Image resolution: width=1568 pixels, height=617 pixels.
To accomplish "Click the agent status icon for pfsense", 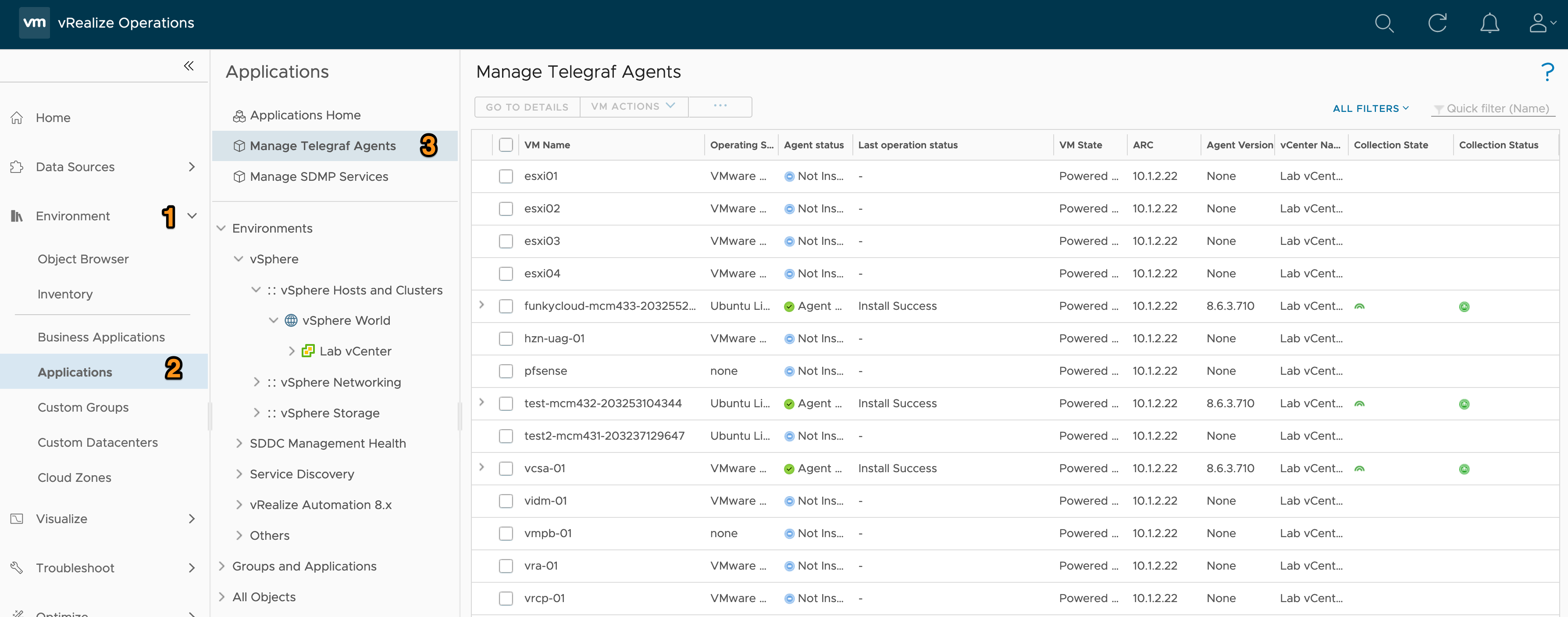I will (789, 372).
